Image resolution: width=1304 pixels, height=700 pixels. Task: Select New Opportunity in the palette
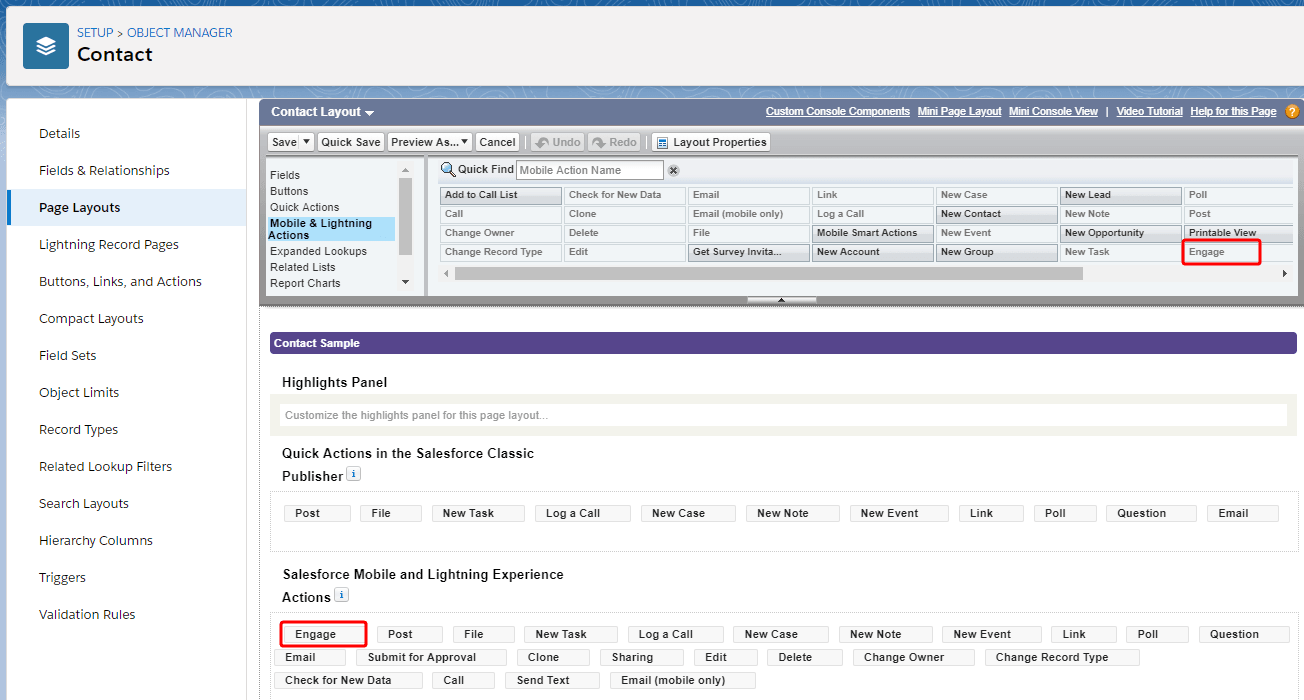1121,233
